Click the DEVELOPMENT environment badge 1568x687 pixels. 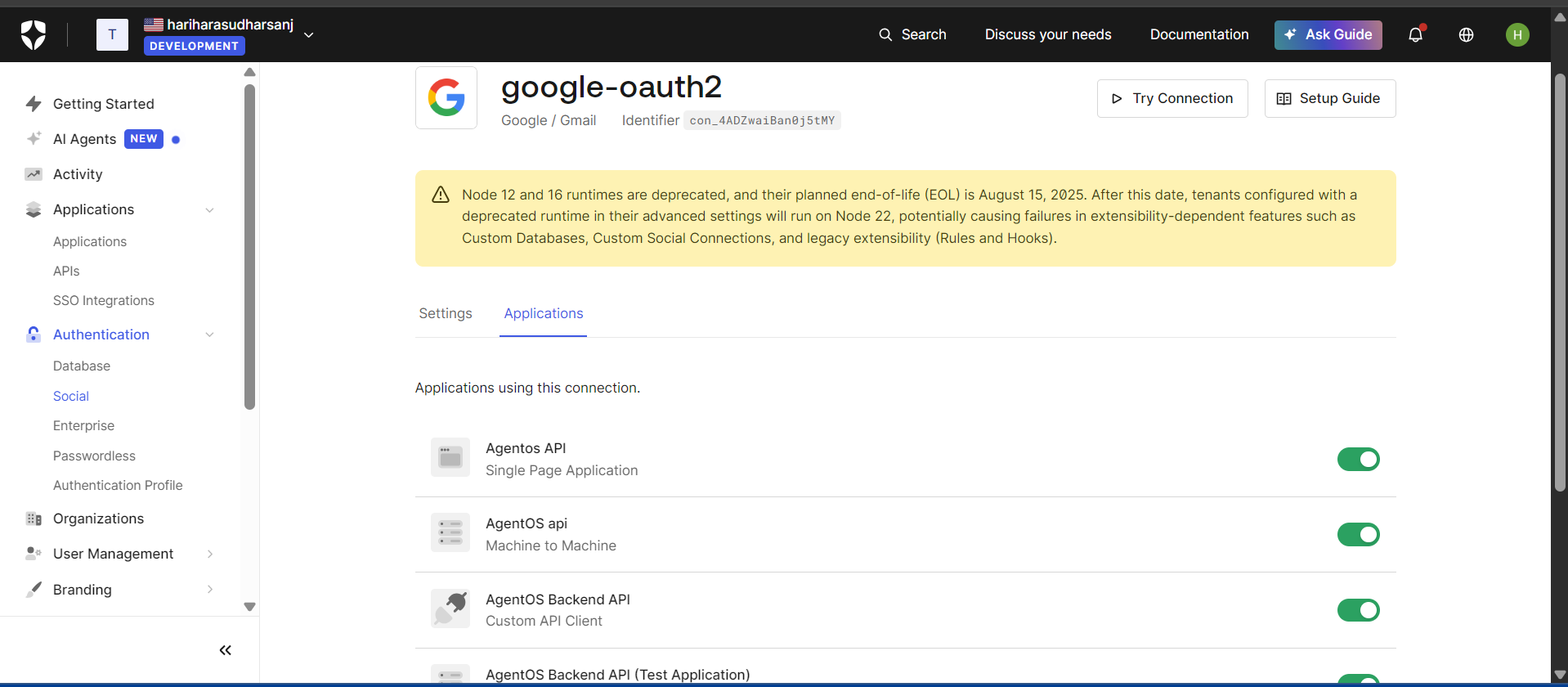(x=195, y=46)
